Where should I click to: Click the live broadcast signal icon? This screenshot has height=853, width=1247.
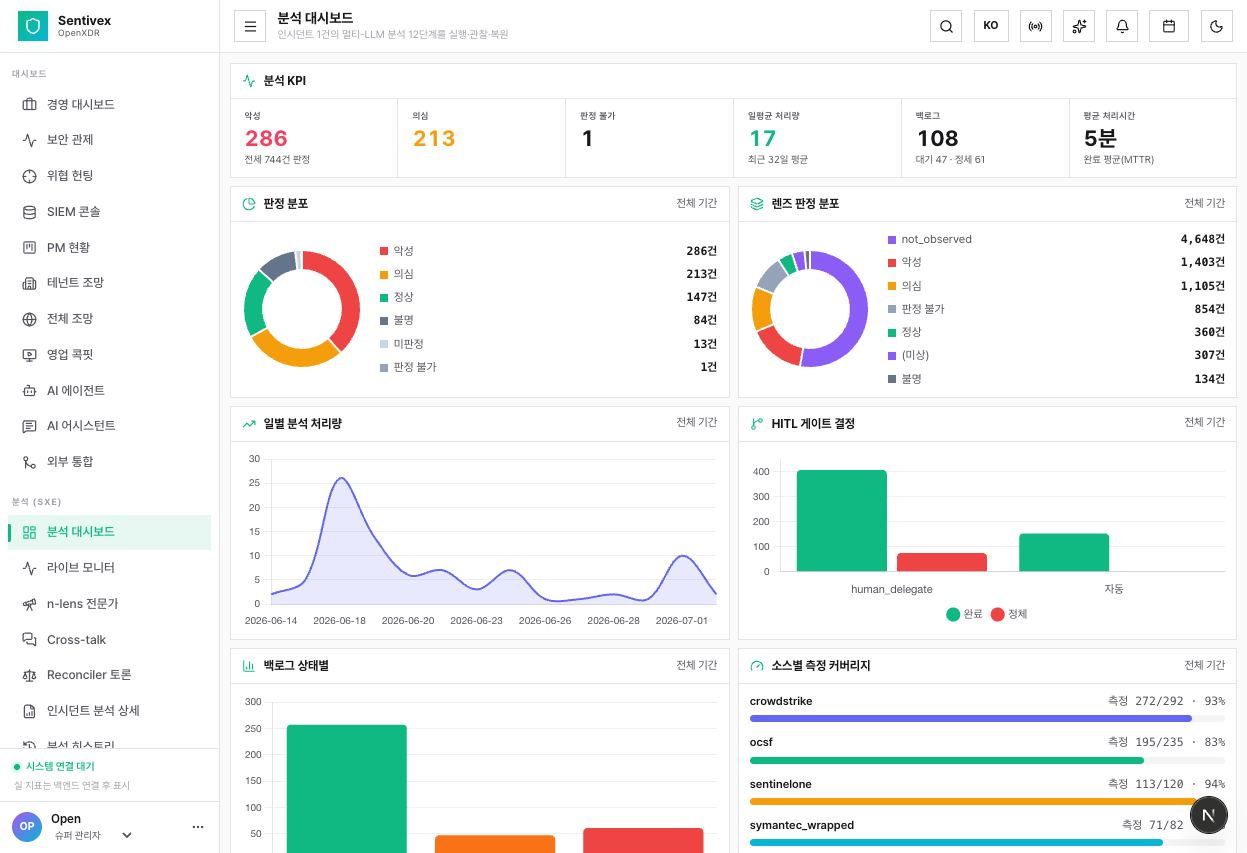coord(1035,26)
